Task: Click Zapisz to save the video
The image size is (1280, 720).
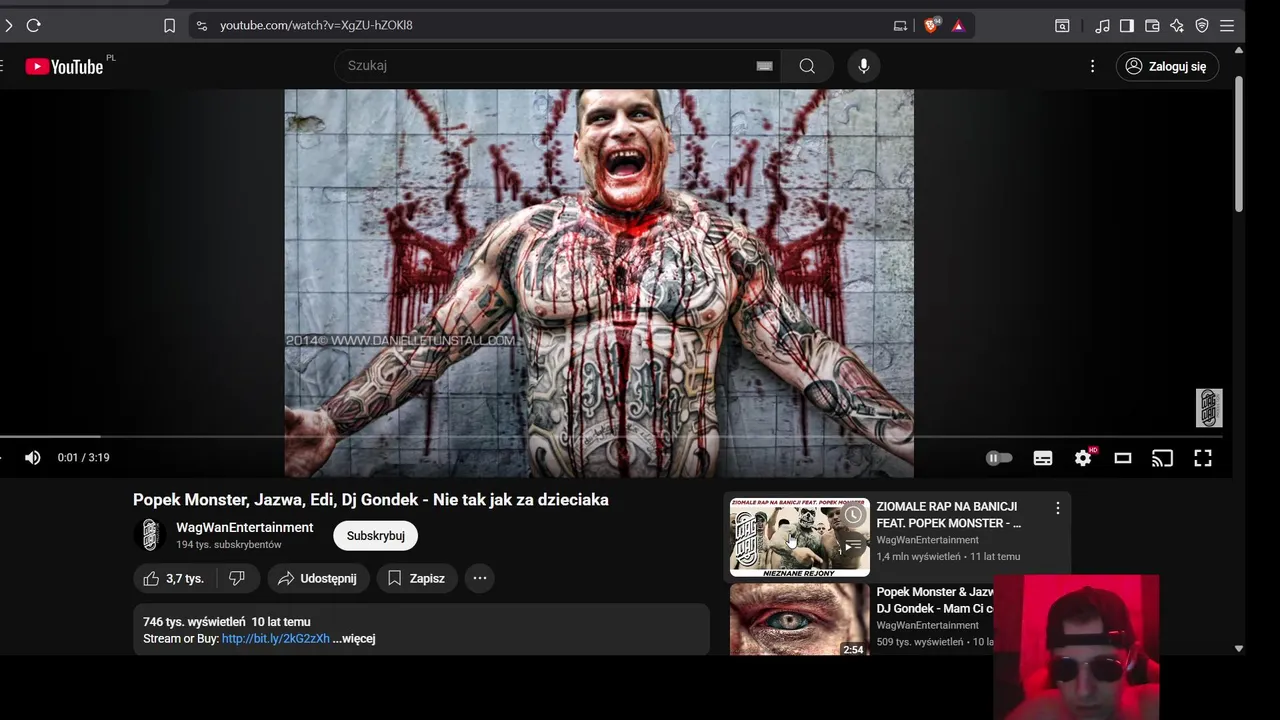Action: tap(417, 578)
